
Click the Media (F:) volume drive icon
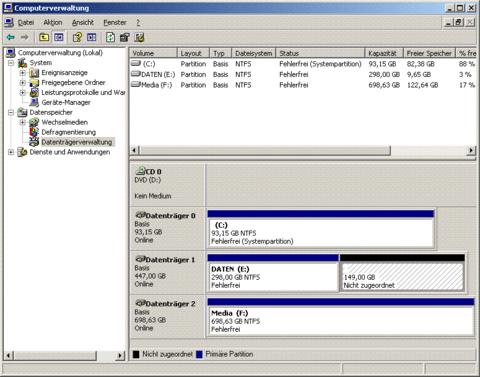click(x=136, y=84)
